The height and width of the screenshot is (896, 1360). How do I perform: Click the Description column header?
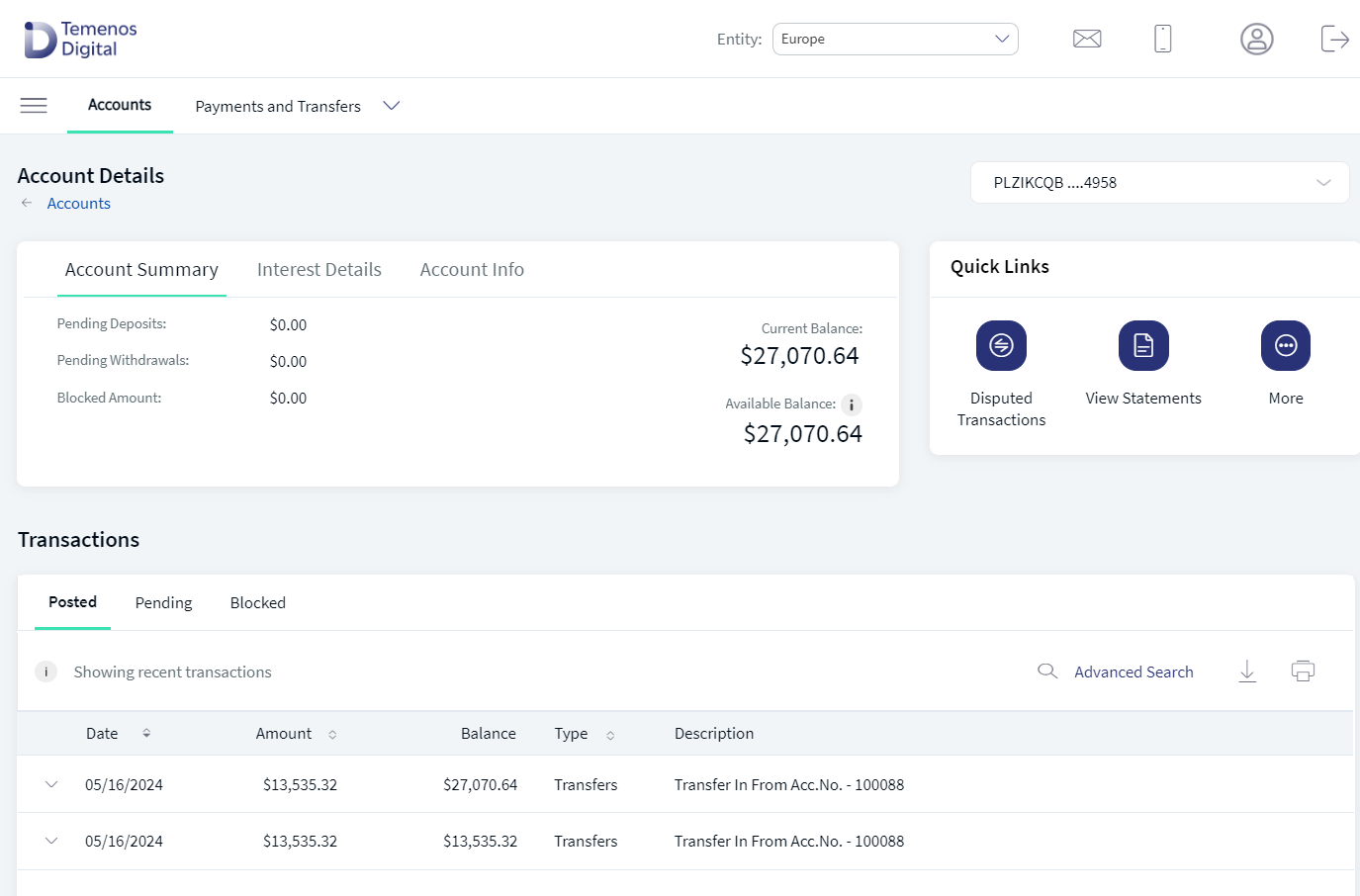pos(714,733)
